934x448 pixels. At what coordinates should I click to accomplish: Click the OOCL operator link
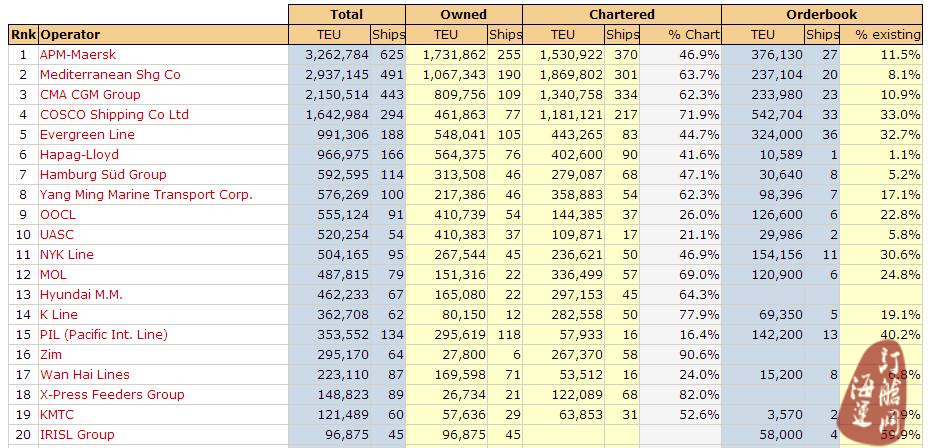click(x=58, y=214)
